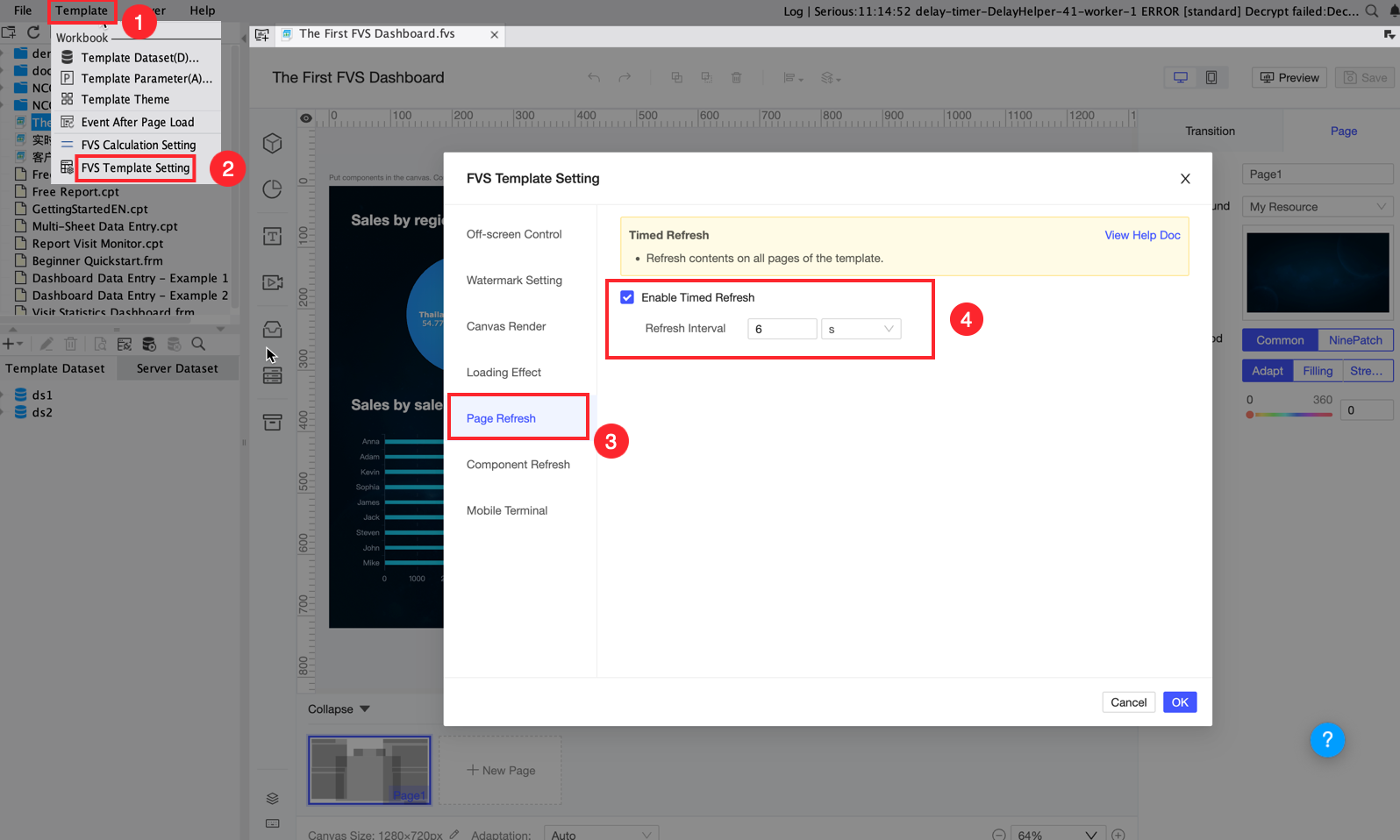Switch to desktop layout view icon

point(1181,77)
